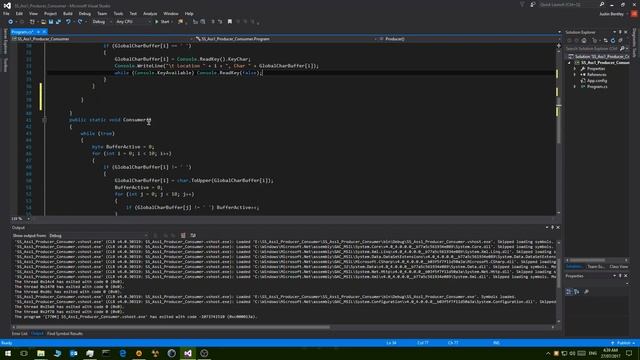This screenshot has width=640, height=360.
Task: Click the Properties panel Categorized icon
Action: (569, 291)
